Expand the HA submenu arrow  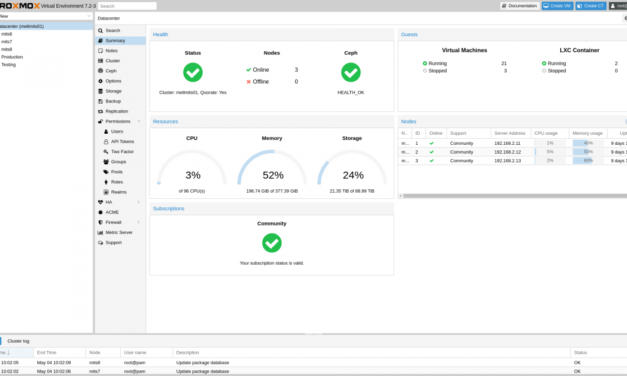139,202
